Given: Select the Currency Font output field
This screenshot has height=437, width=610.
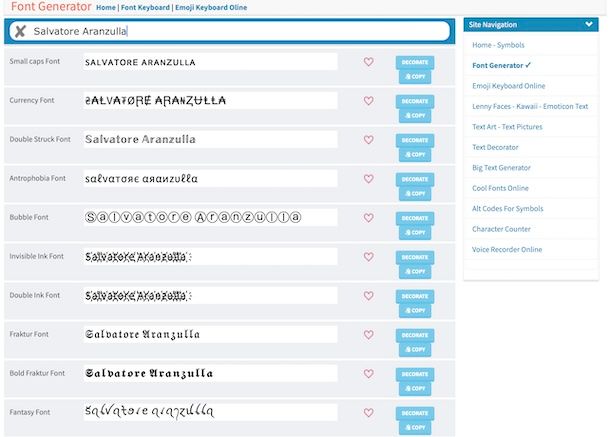Looking at the screenshot, I should pos(210,101).
